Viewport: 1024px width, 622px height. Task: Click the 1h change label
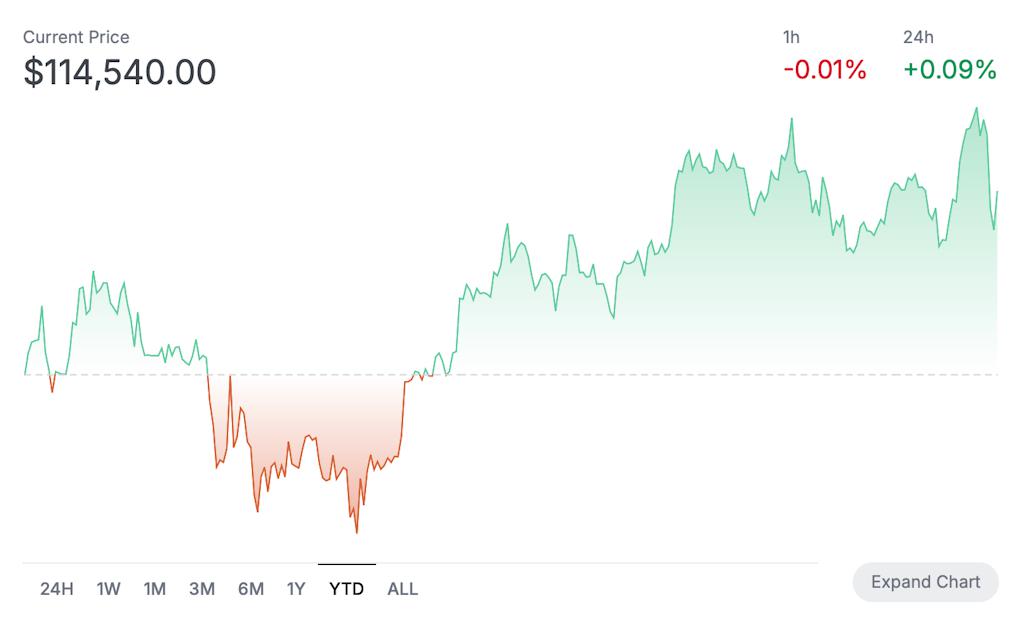coord(791,37)
